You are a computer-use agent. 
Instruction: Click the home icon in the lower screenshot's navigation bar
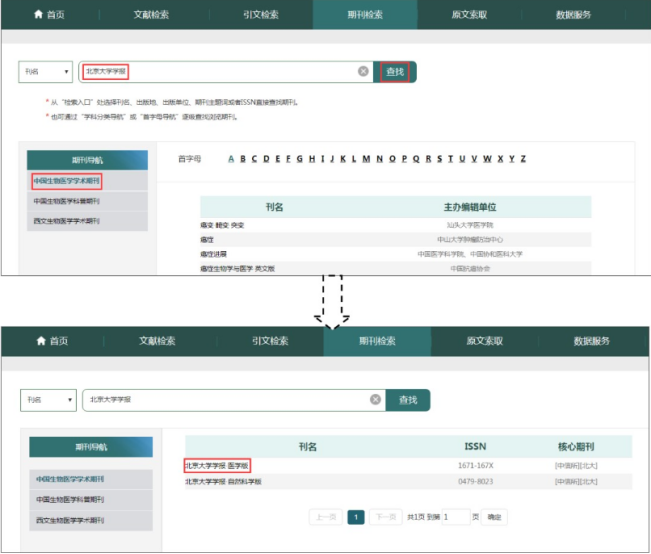tap(41, 341)
